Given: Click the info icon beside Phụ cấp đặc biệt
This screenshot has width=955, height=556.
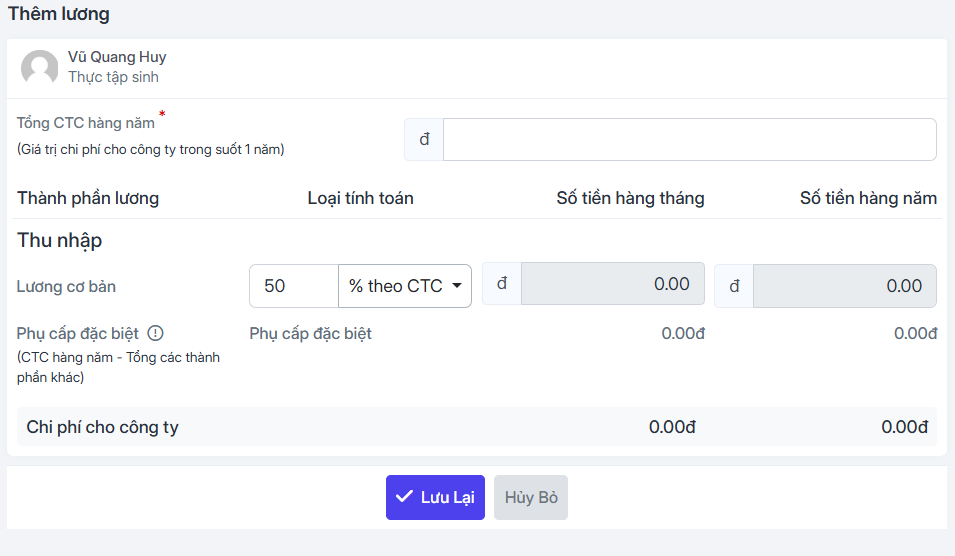Looking at the screenshot, I should [x=156, y=333].
